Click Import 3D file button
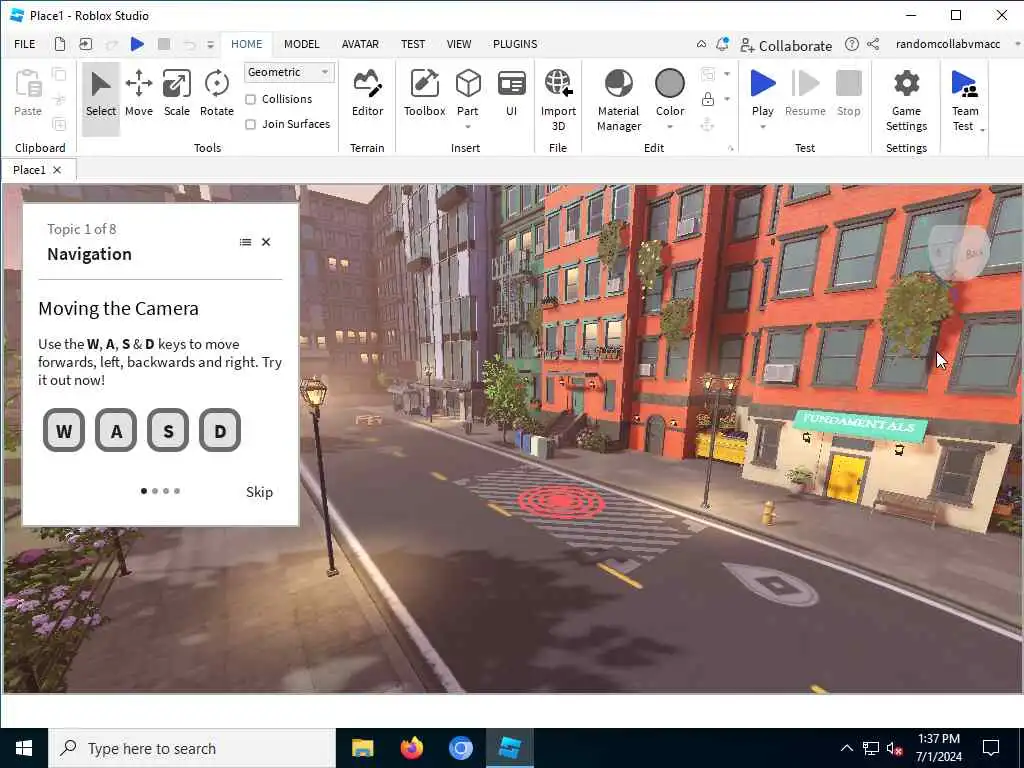This screenshot has height=768, width=1024. [x=558, y=99]
